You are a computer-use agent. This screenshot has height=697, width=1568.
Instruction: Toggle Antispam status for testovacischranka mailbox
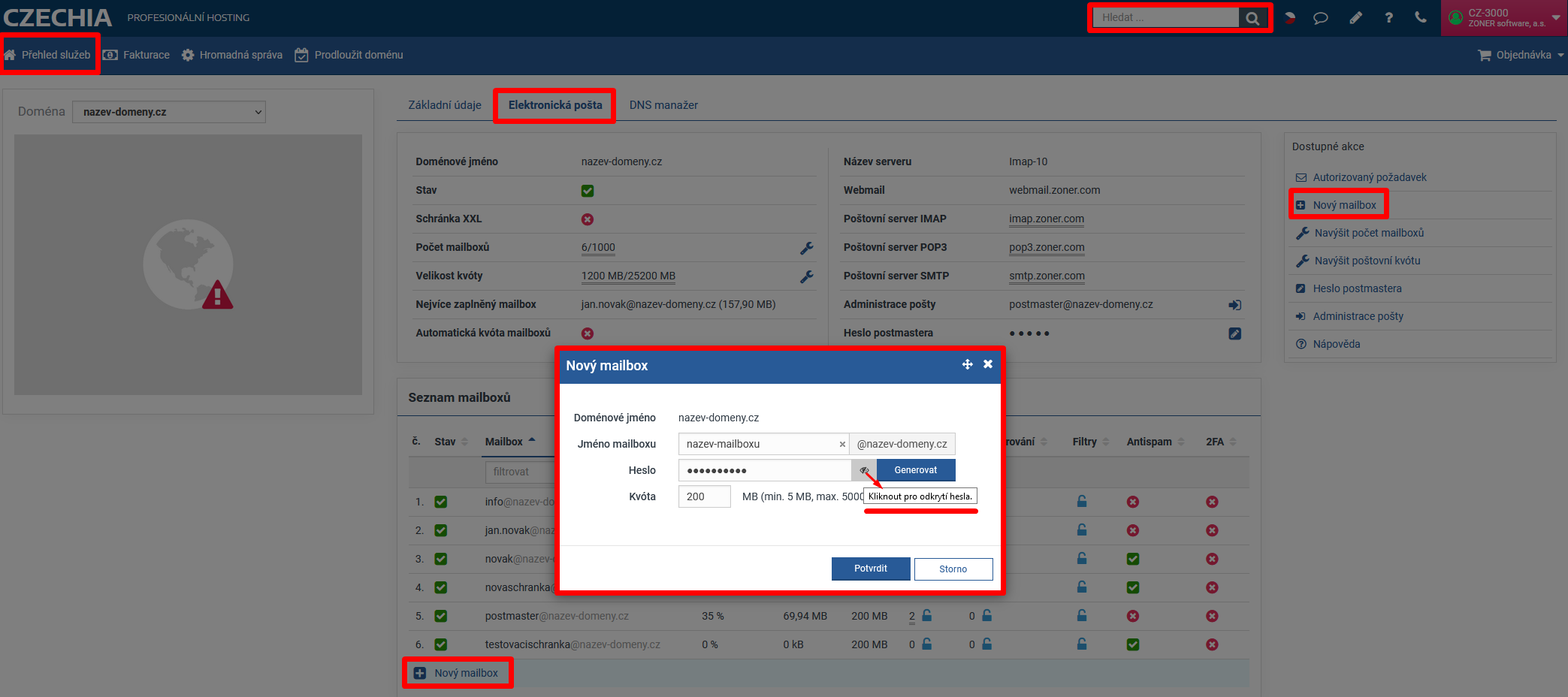[x=1132, y=644]
